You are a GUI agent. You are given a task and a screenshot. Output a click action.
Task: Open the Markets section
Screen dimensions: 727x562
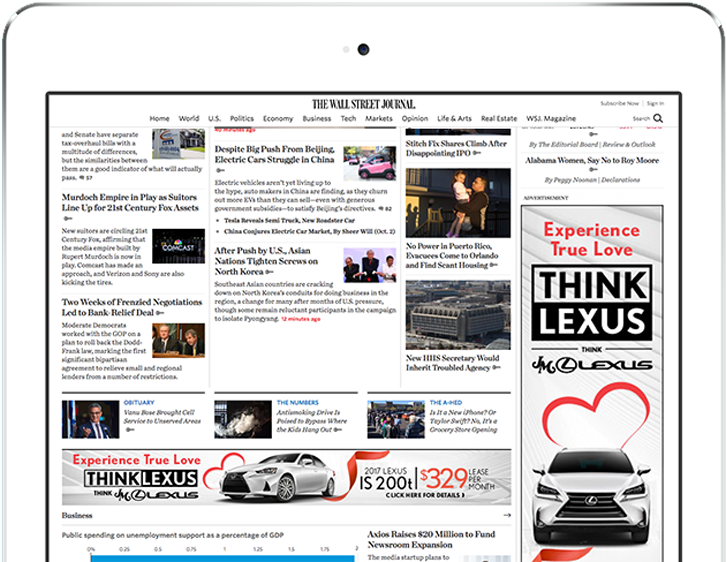(378, 119)
